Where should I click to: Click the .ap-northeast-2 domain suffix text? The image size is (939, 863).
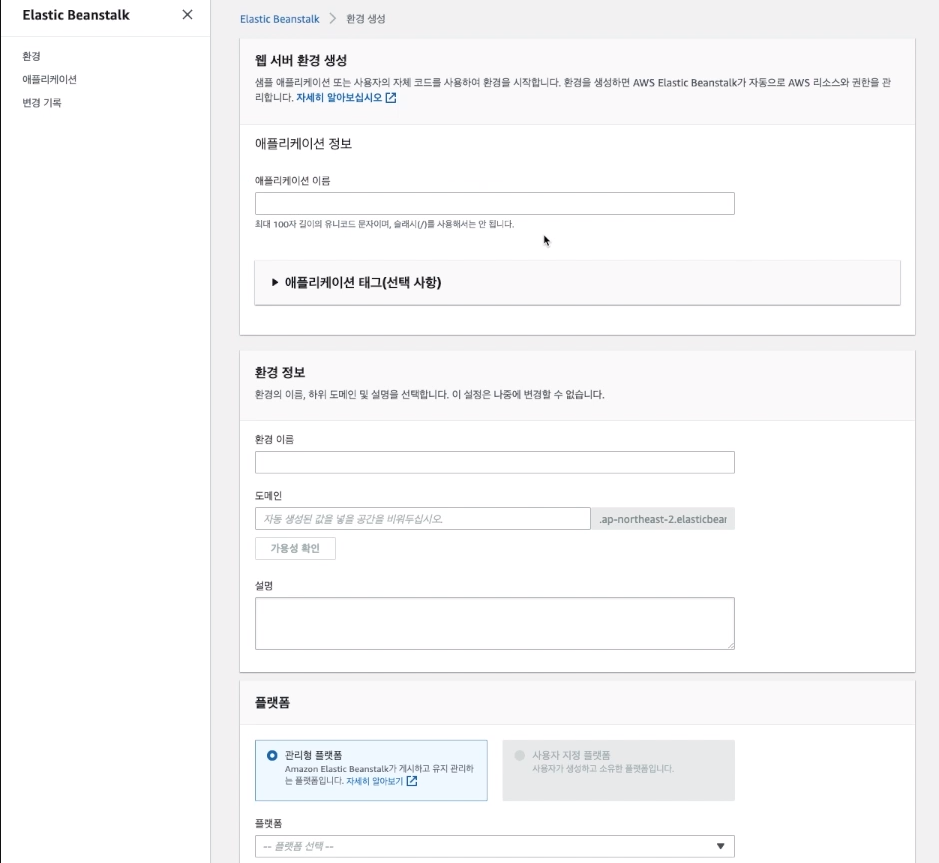coord(663,519)
